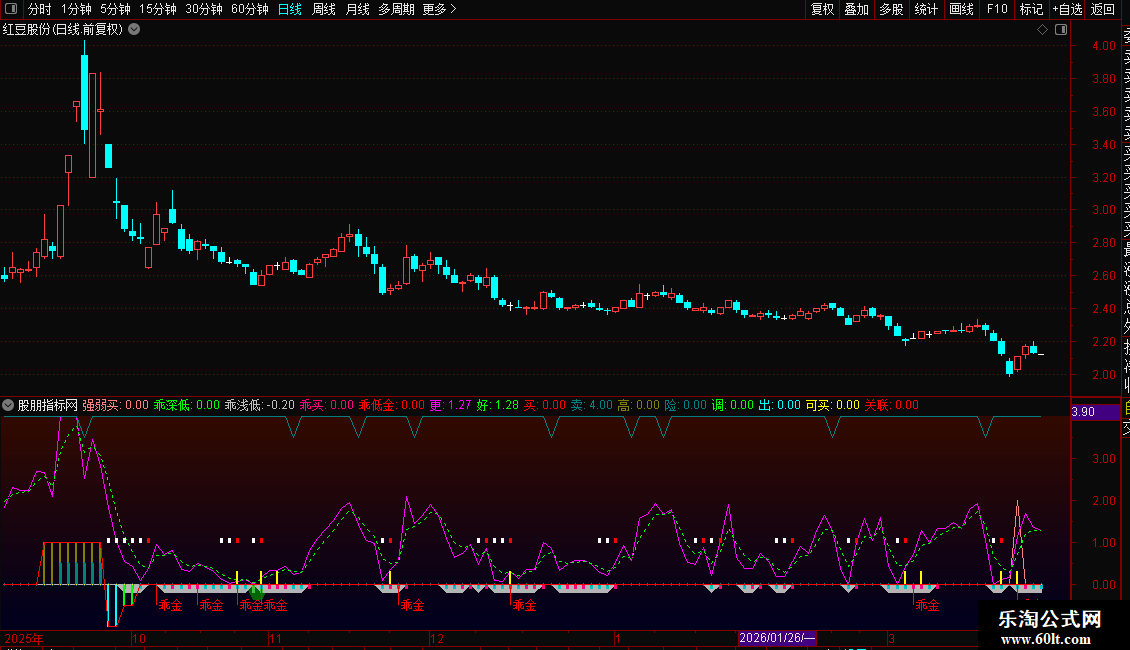The image size is (1130, 650).
Task: Open the 统计 statistics tool
Action: pos(926,9)
